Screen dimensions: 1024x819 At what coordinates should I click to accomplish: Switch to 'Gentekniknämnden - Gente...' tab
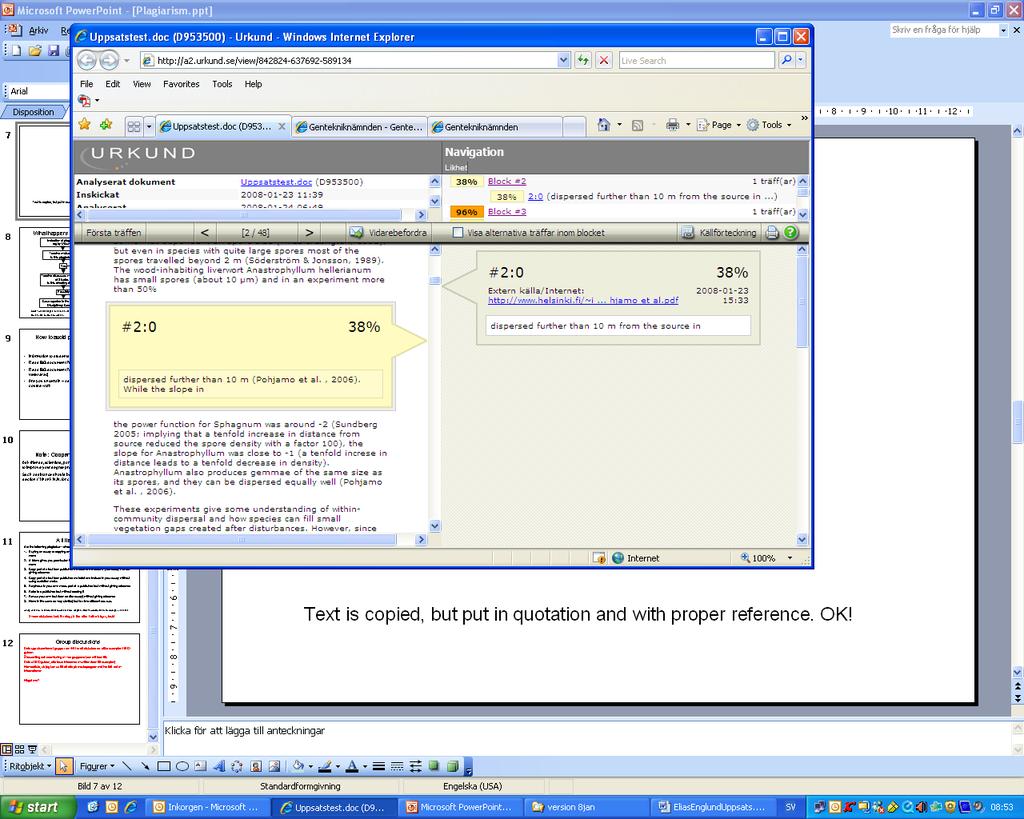[x=360, y=127]
